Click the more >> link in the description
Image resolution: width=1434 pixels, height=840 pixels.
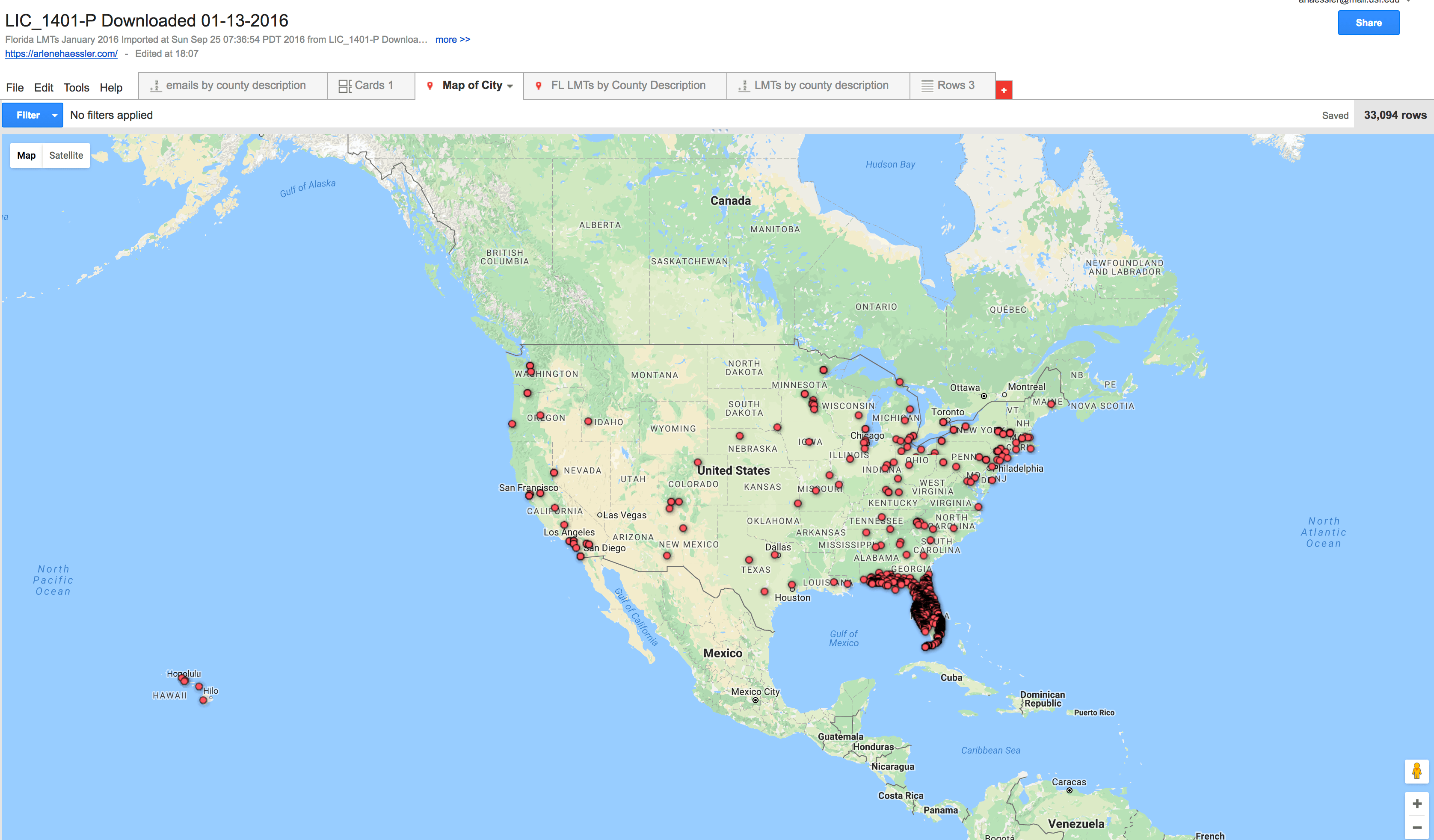pyautogui.click(x=452, y=39)
